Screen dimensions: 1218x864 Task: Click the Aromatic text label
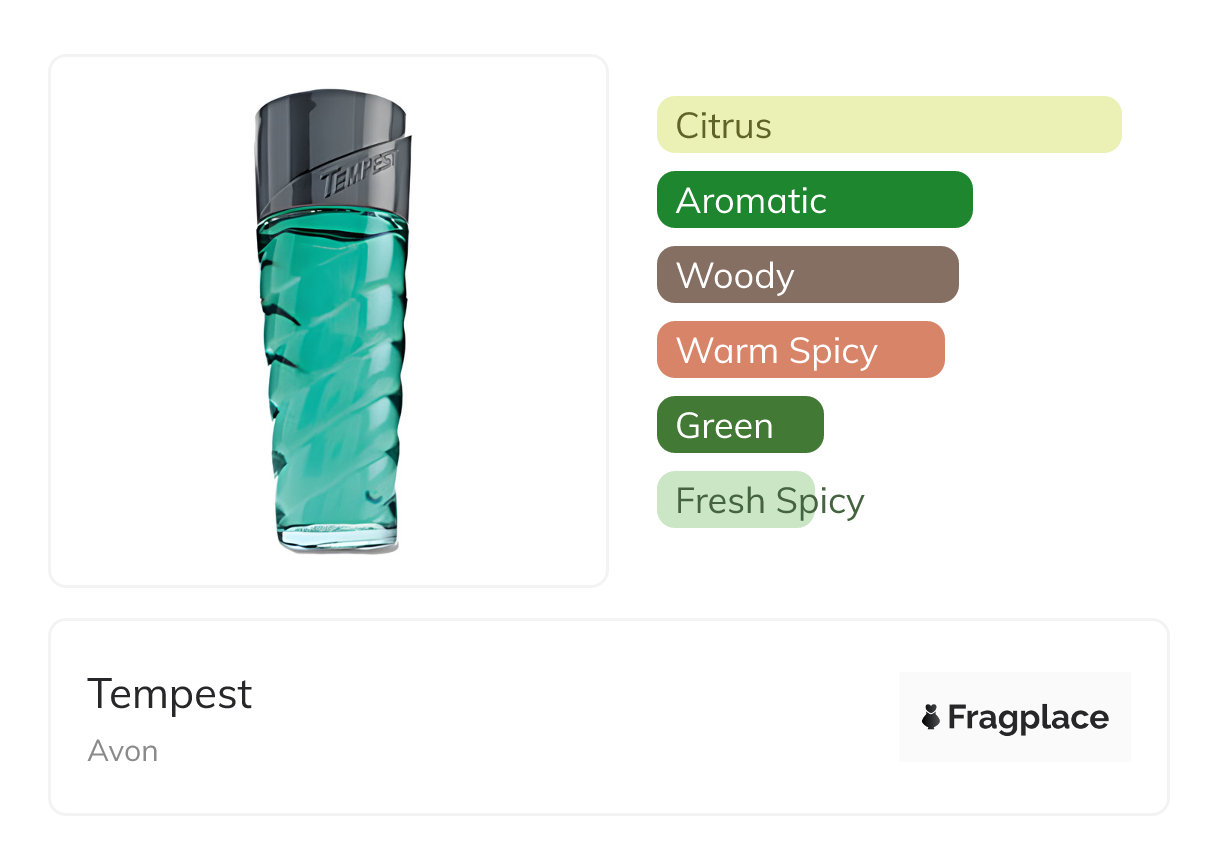751,201
